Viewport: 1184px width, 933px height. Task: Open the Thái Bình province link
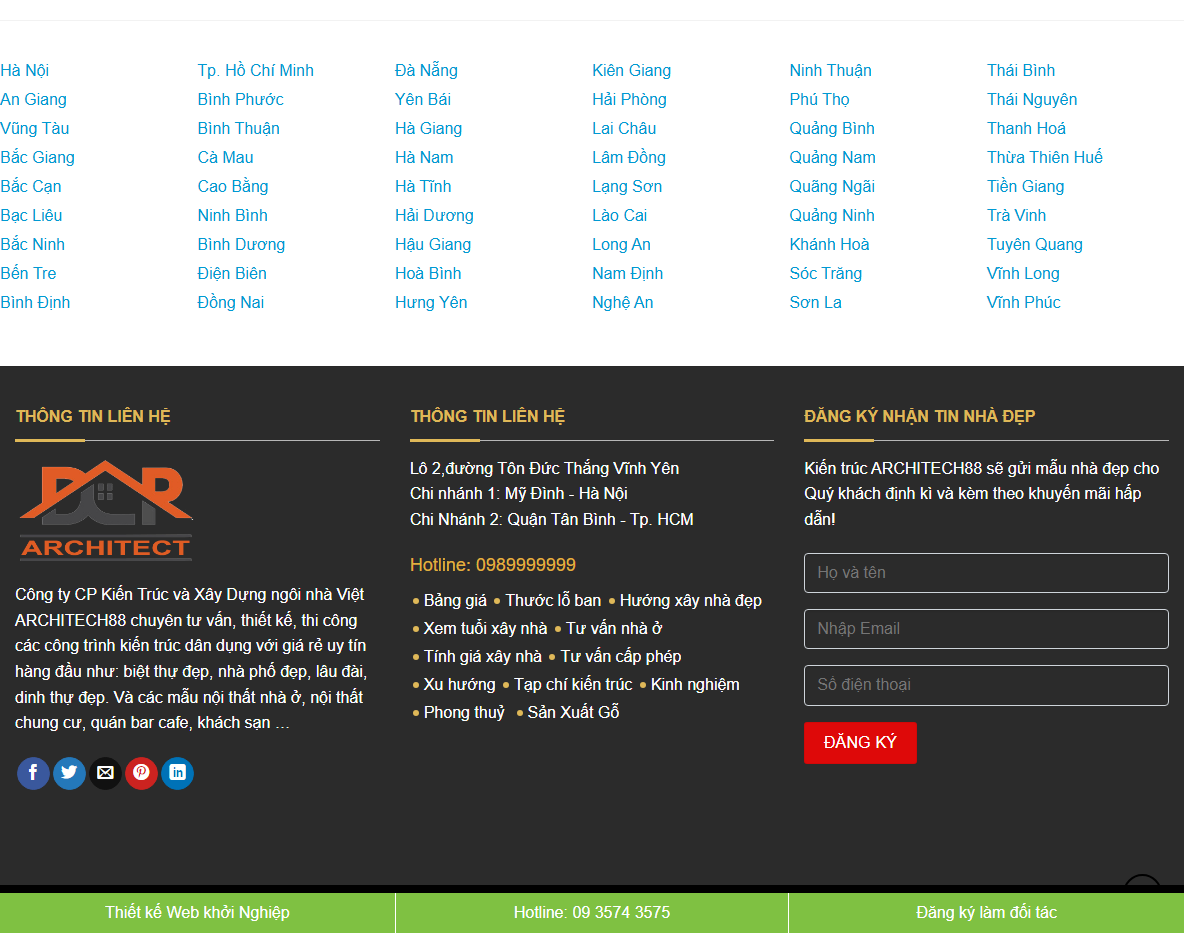click(x=1020, y=70)
